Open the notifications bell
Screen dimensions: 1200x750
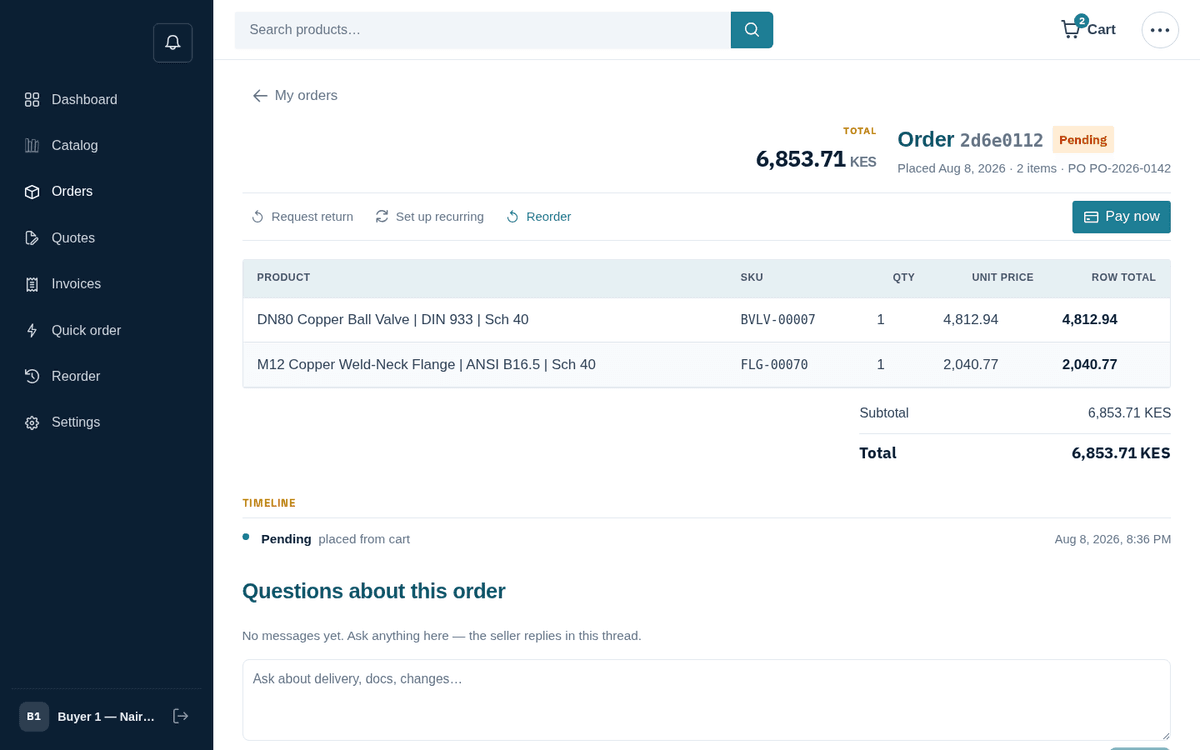173,43
